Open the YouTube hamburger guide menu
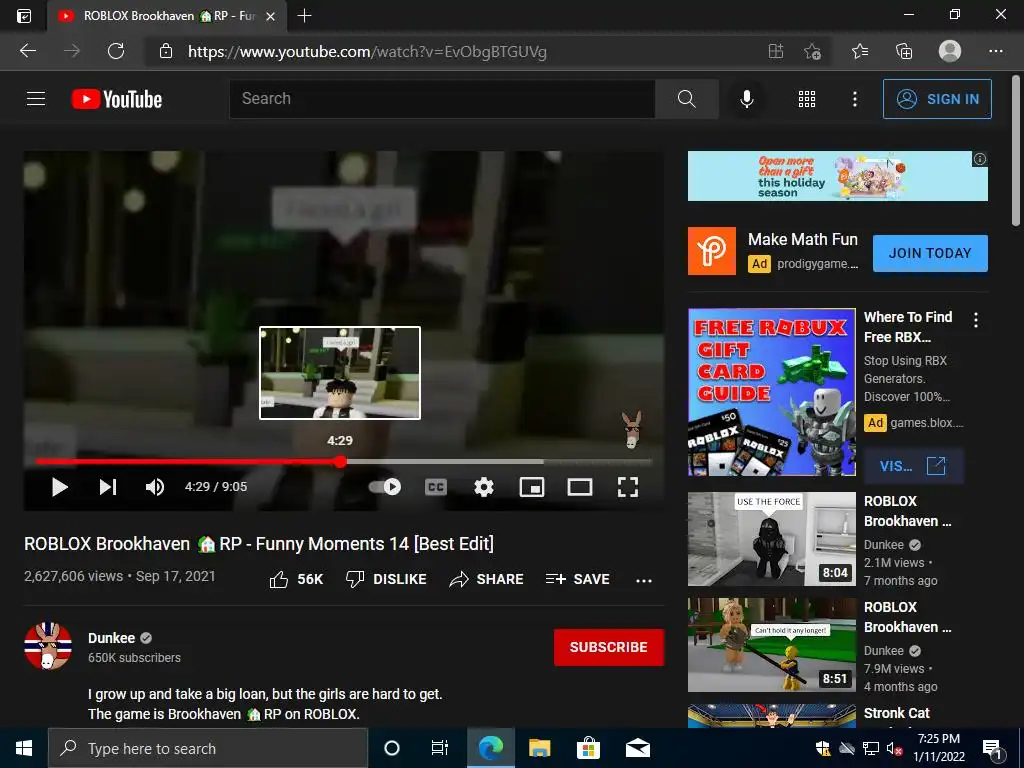 (x=36, y=99)
